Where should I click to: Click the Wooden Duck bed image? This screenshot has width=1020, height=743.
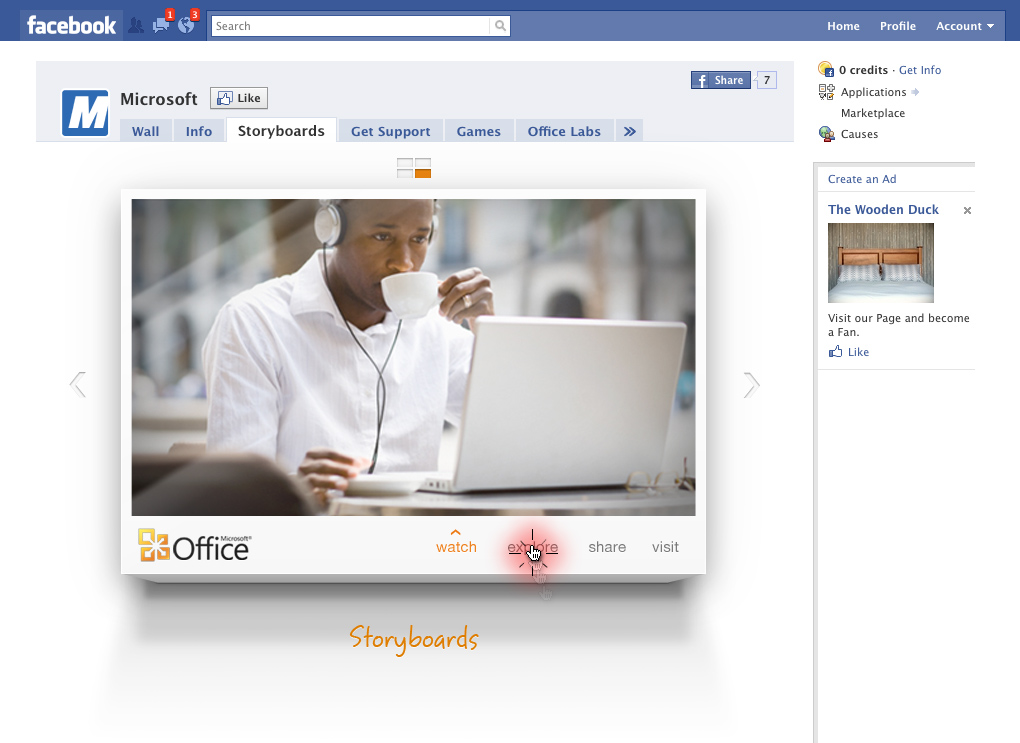click(881, 263)
